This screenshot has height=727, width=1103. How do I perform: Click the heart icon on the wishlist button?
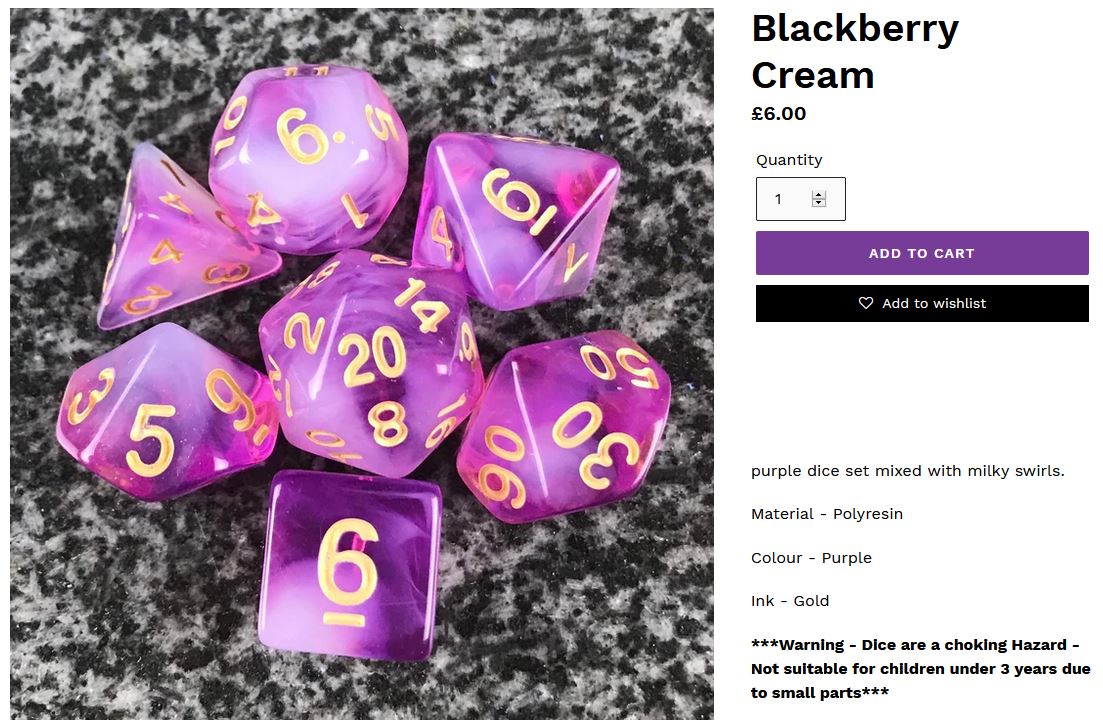[866, 303]
